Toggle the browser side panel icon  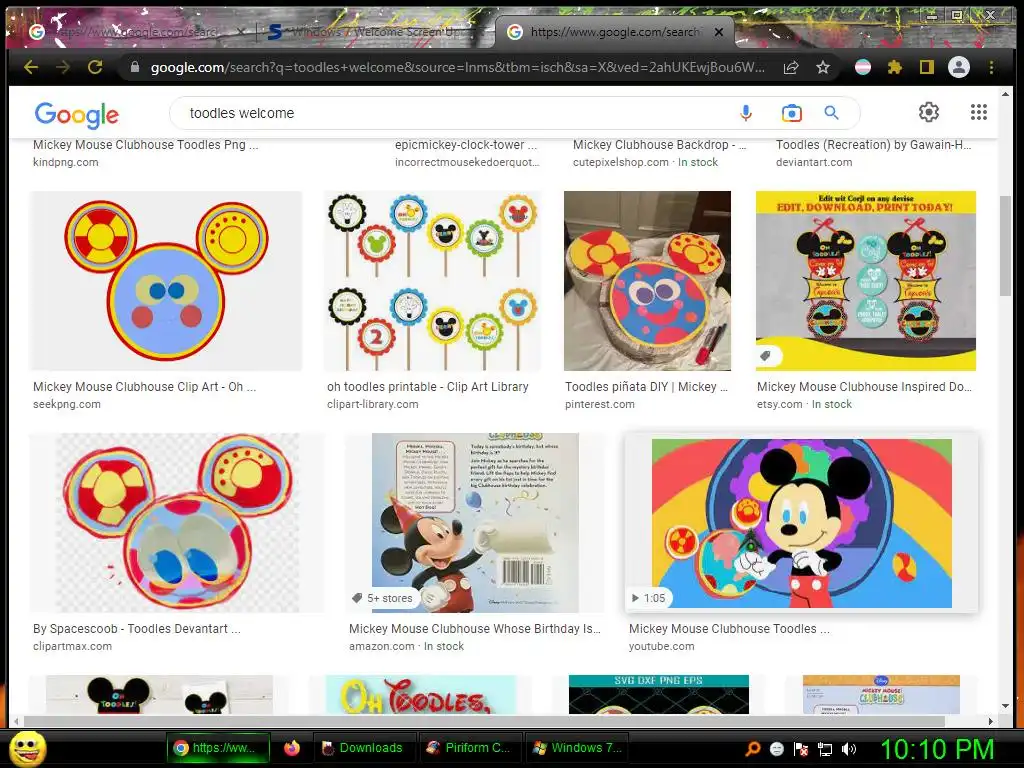927,67
